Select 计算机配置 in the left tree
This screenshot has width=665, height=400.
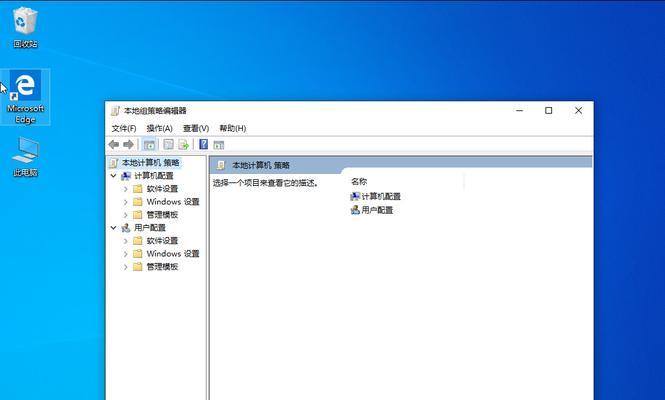pyautogui.click(x=147, y=176)
